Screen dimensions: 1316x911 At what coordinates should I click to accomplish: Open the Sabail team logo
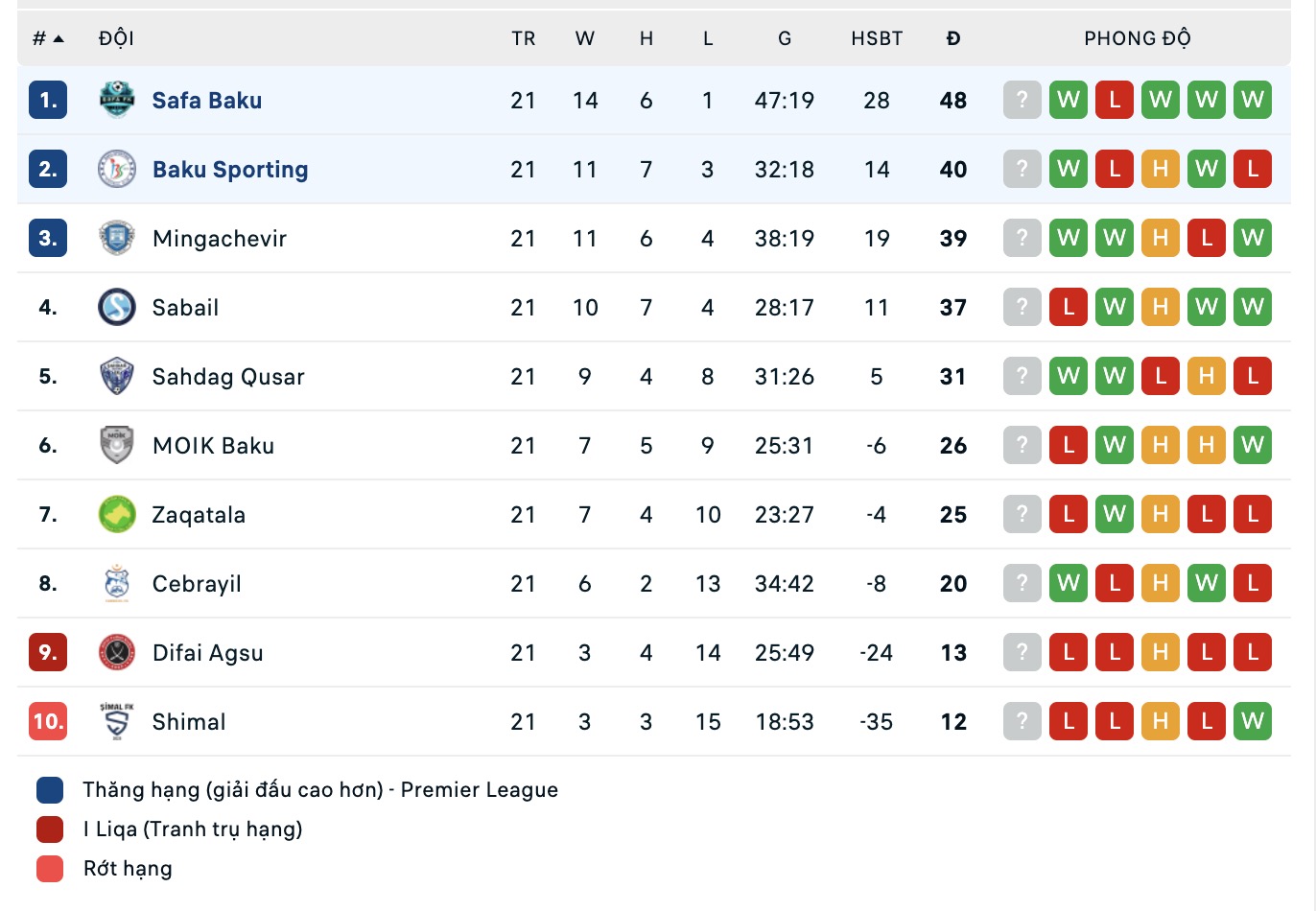(x=115, y=307)
